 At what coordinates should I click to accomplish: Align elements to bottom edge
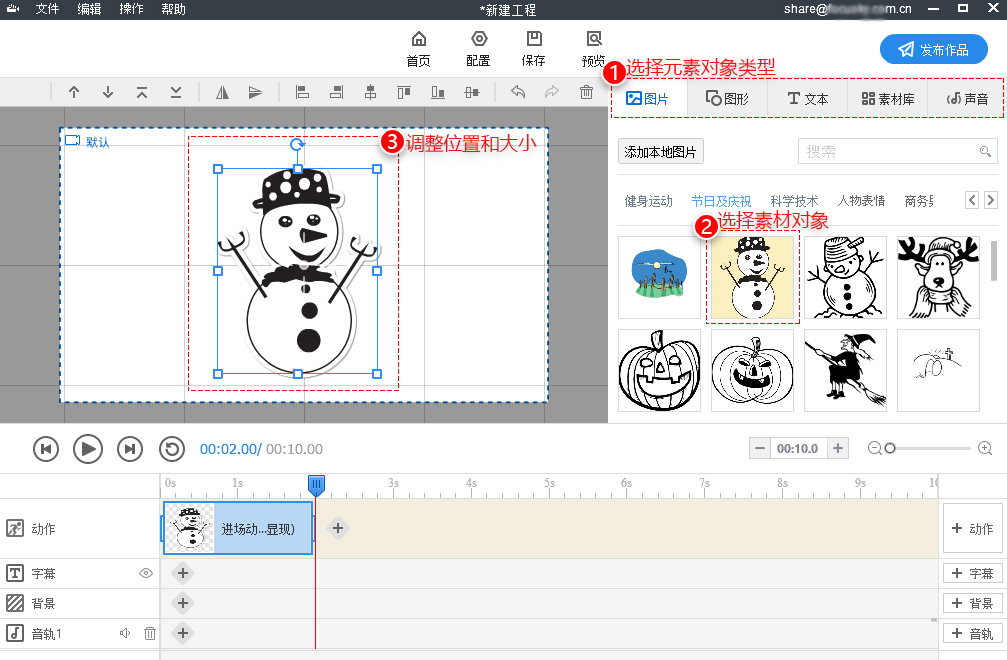(438, 92)
